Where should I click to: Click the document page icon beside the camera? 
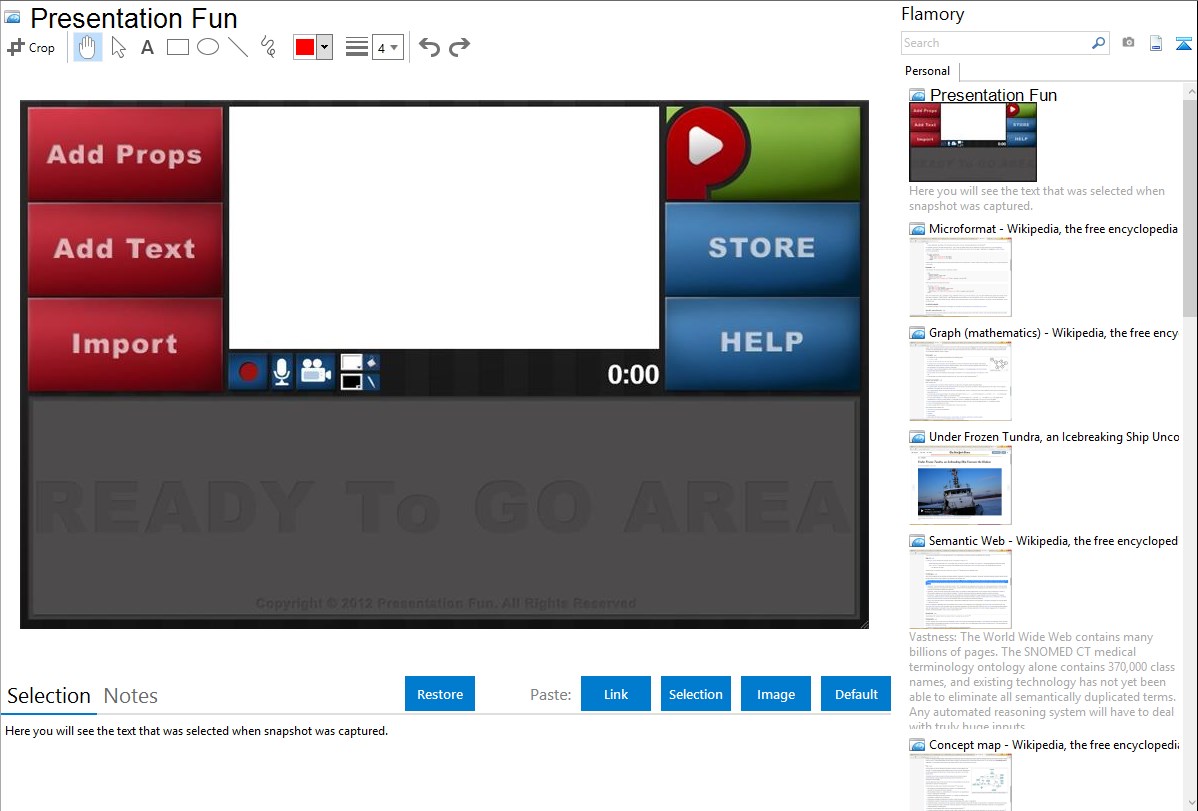[1156, 44]
